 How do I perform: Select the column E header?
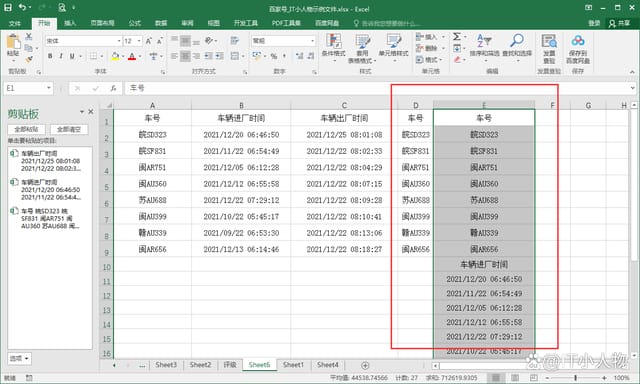pyautogui.click(x=484, y=105)
